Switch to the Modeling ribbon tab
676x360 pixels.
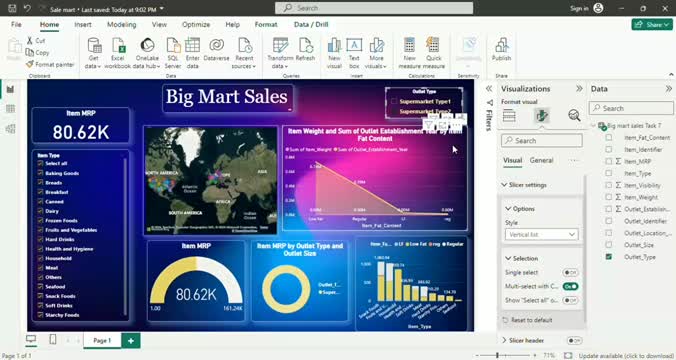click(122, 25)
